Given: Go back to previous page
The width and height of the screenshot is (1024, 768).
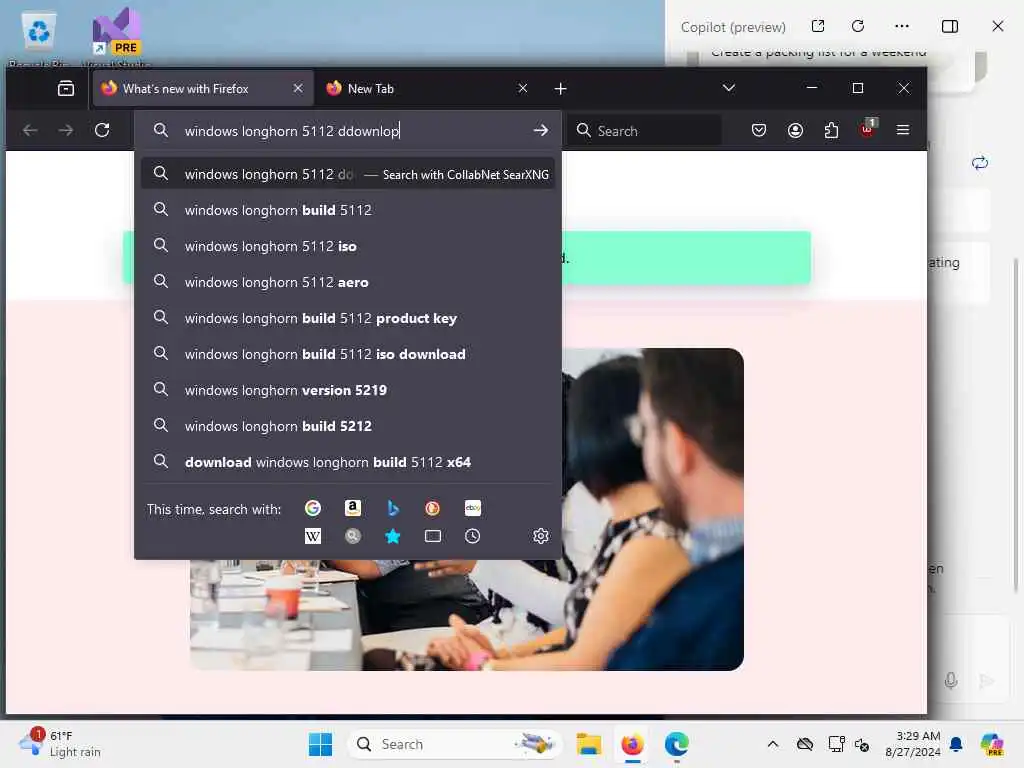Looking at the screenshot, I should tap(30, 131).
